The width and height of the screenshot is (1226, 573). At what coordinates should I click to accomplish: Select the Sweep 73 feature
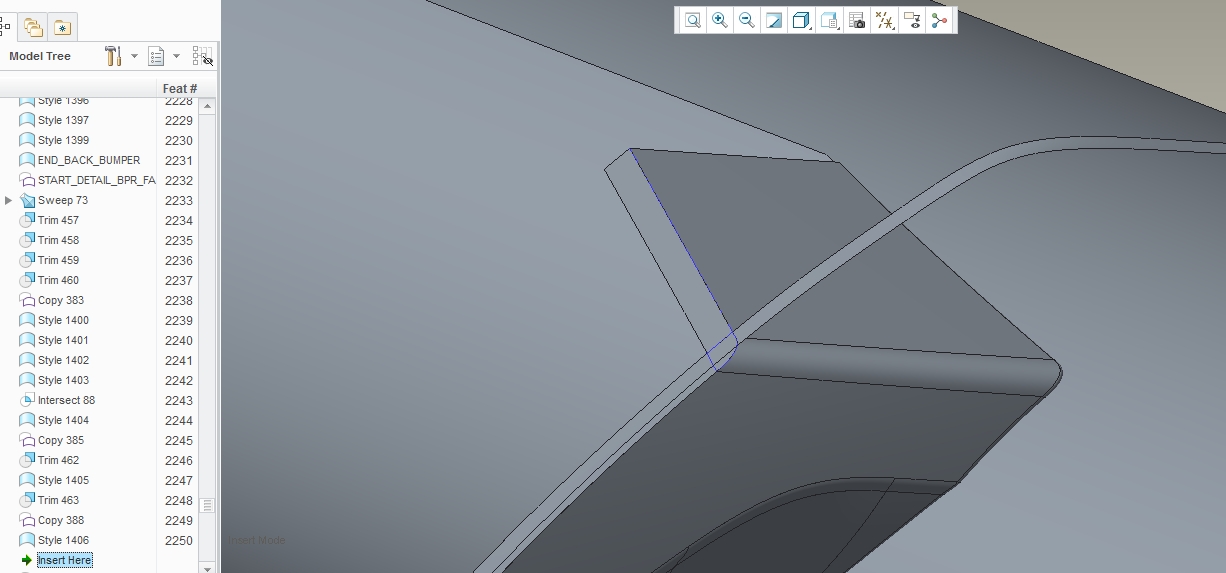[x=63, y=200]
